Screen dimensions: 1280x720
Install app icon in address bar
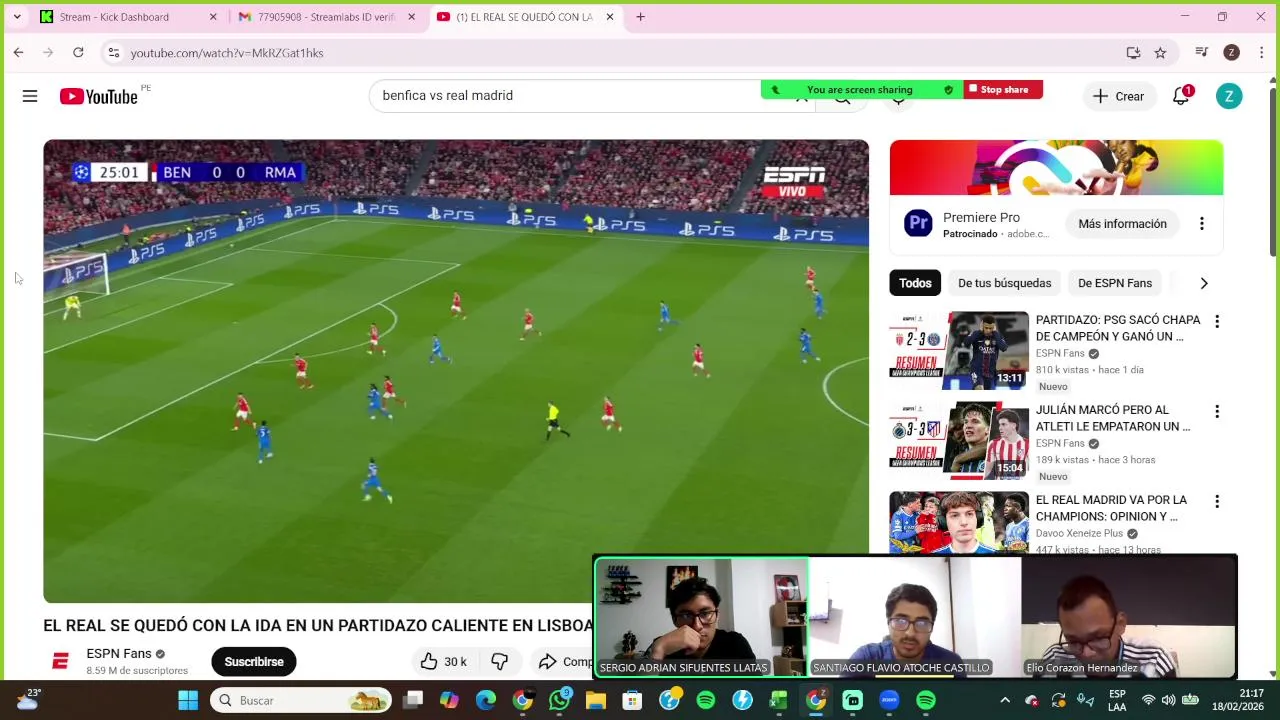point(1133,53)
